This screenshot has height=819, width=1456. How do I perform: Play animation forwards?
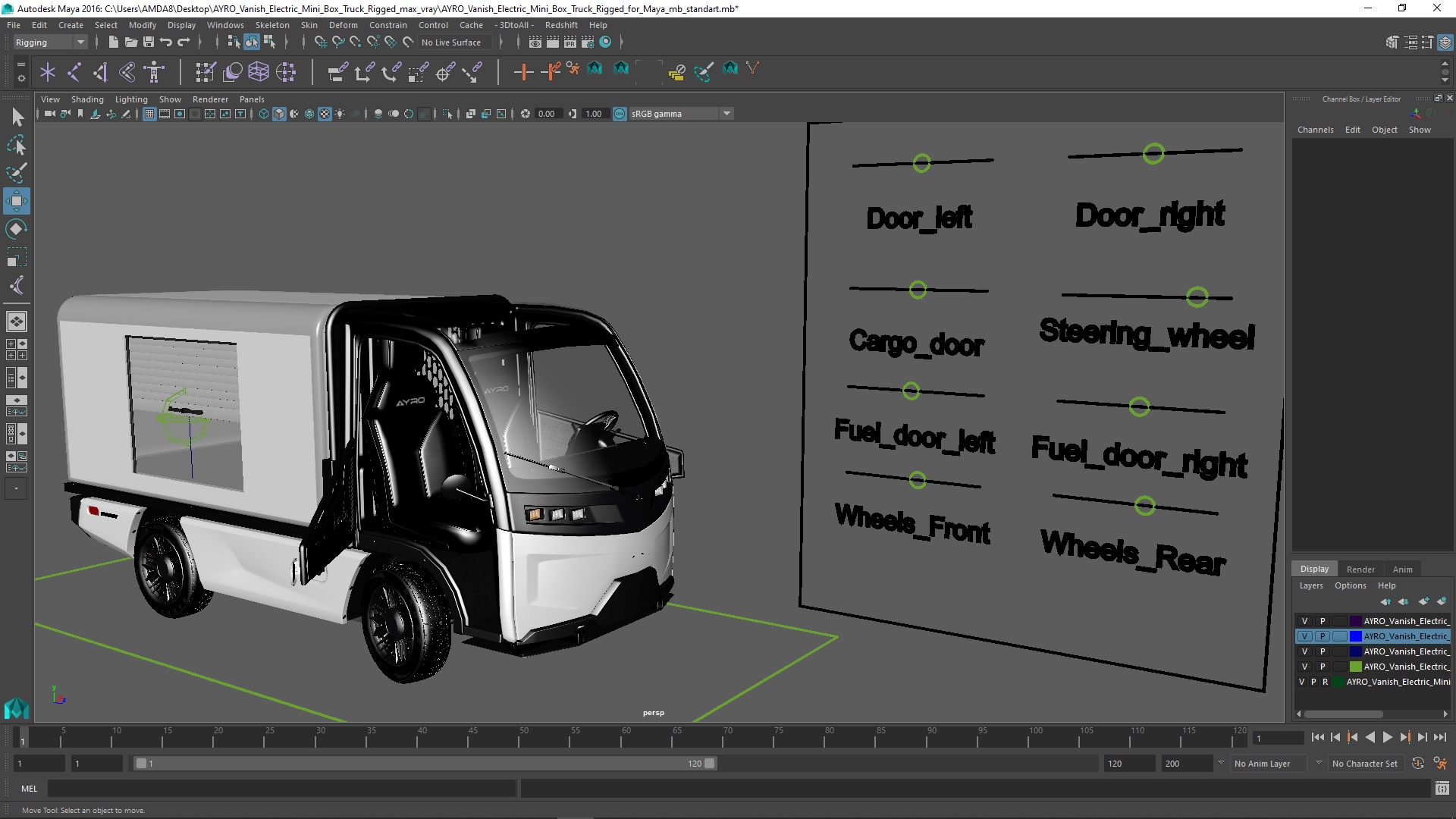(1388, 737)
